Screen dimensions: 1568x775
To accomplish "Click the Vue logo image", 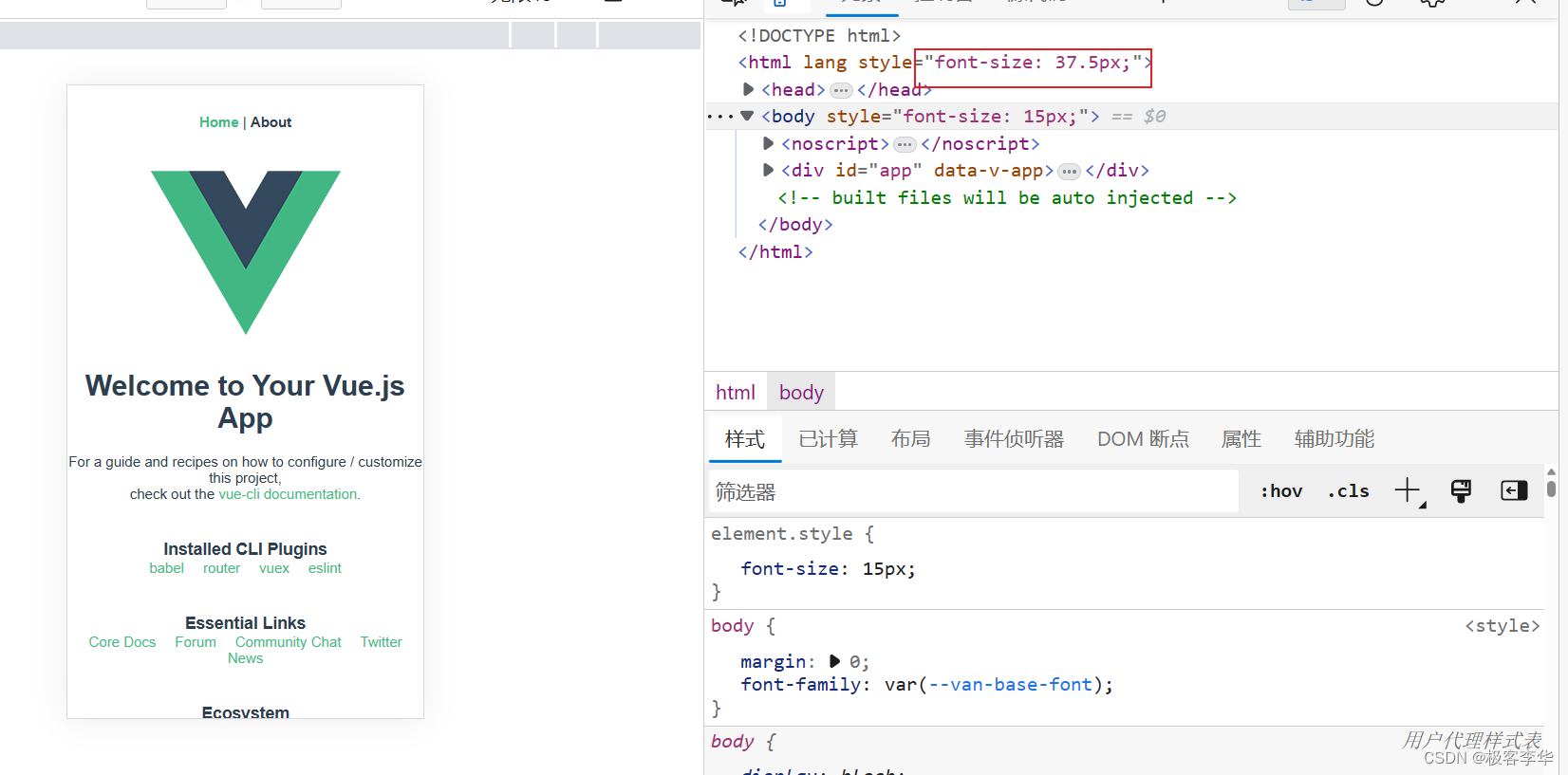I will coord(246,252).
